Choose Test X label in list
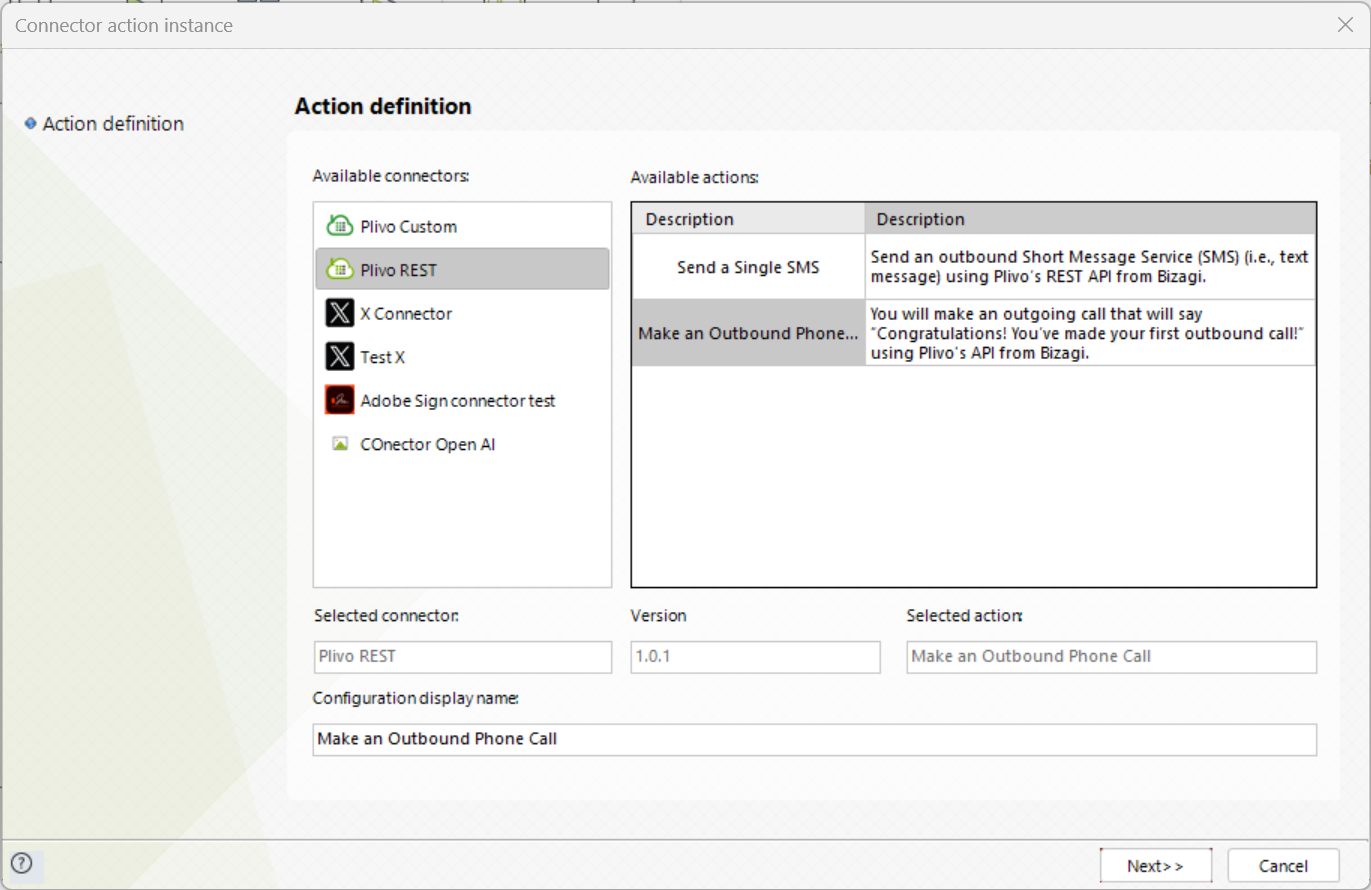The image size is (1371, 890). (x=382, y=357)
